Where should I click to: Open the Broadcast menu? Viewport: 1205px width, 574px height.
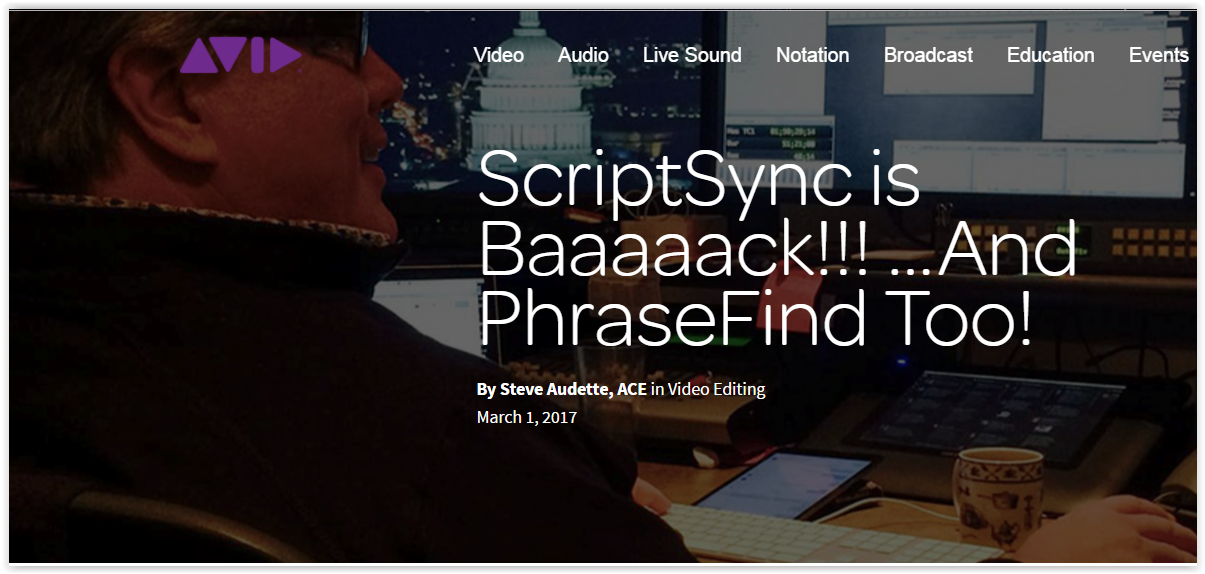(928, 55)
